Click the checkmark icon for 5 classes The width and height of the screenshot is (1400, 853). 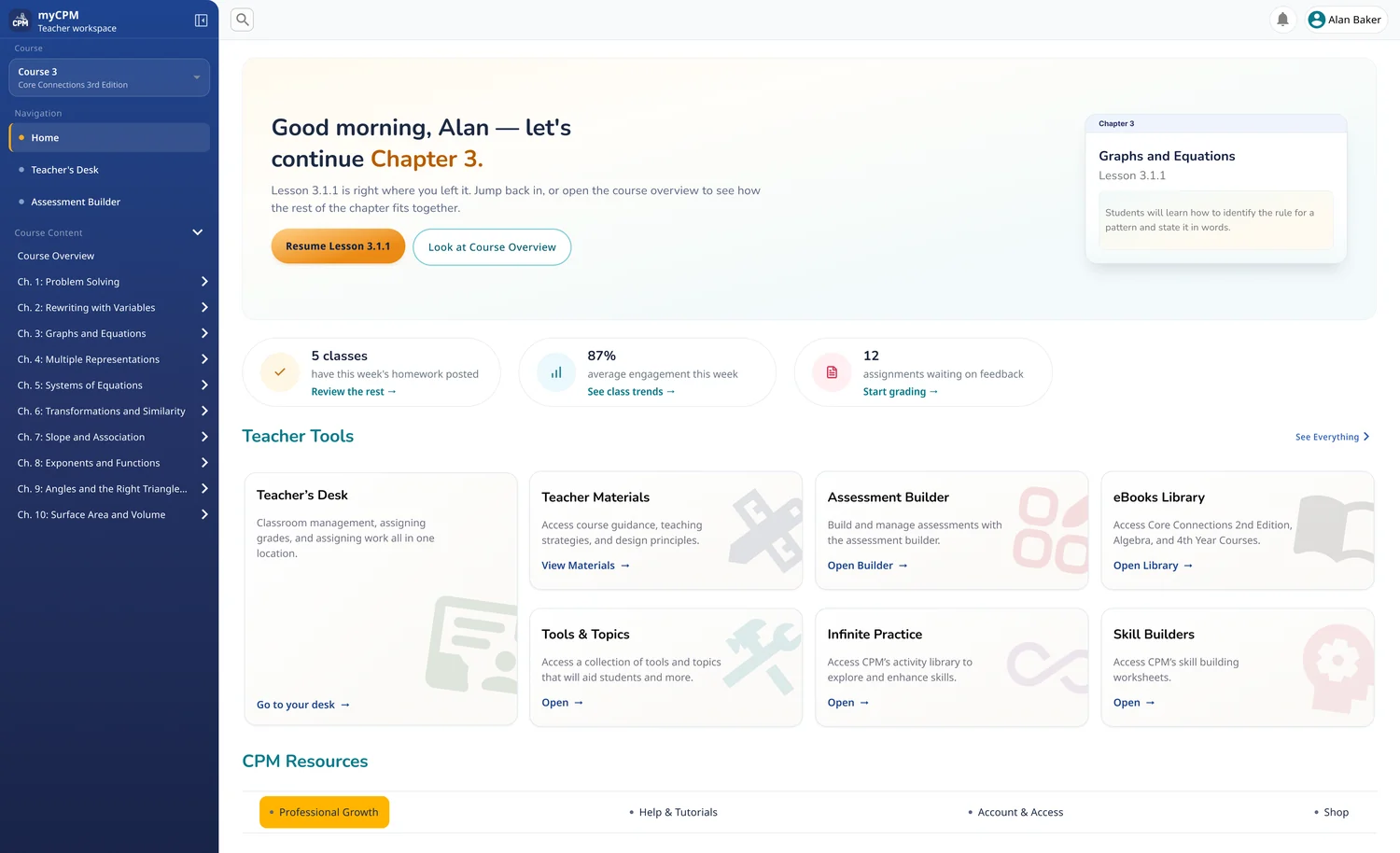[279, 372]
